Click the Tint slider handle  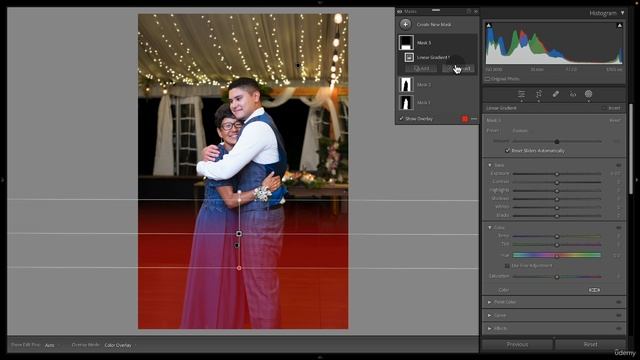pyautogui.click(x=557, y=244)
